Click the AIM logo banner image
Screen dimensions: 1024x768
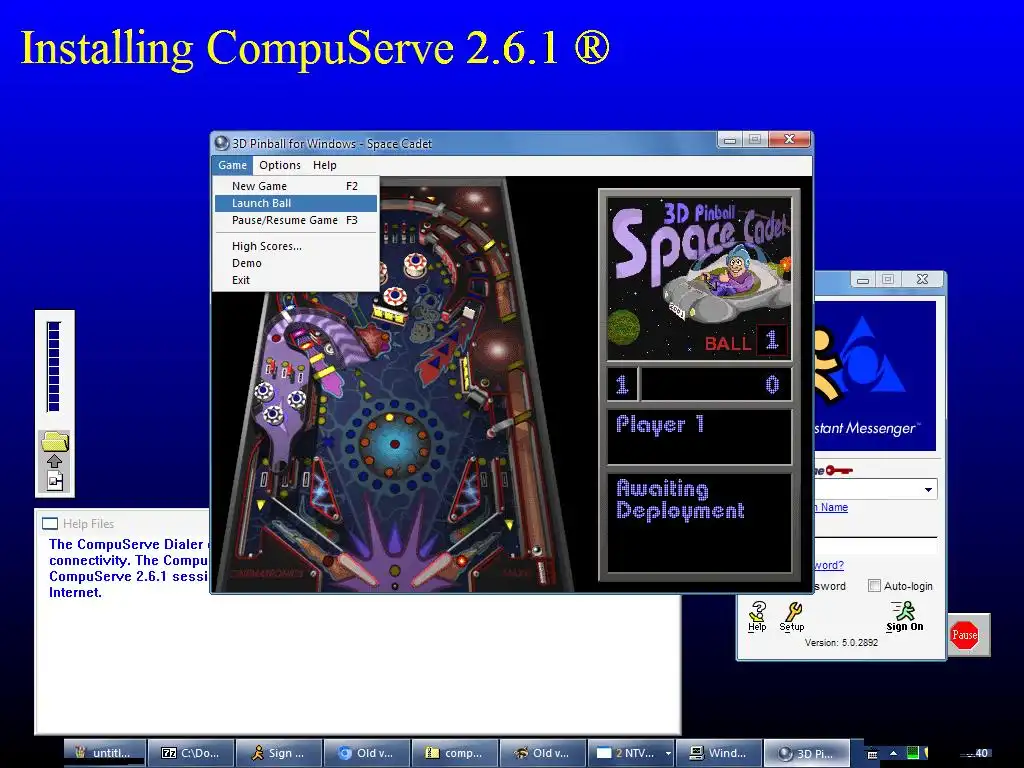(x=875, y=376)
